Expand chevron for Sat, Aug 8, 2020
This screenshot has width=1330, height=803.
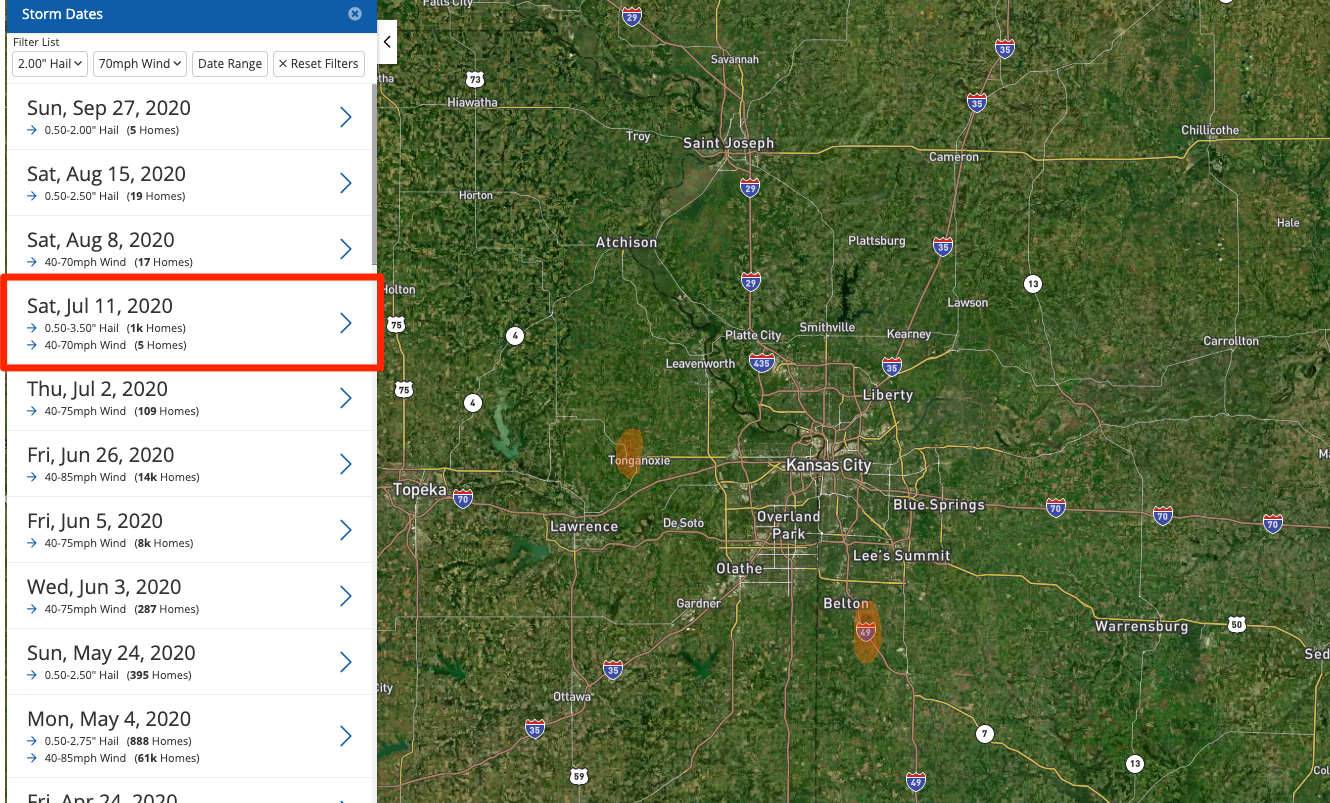click(346, 249)
